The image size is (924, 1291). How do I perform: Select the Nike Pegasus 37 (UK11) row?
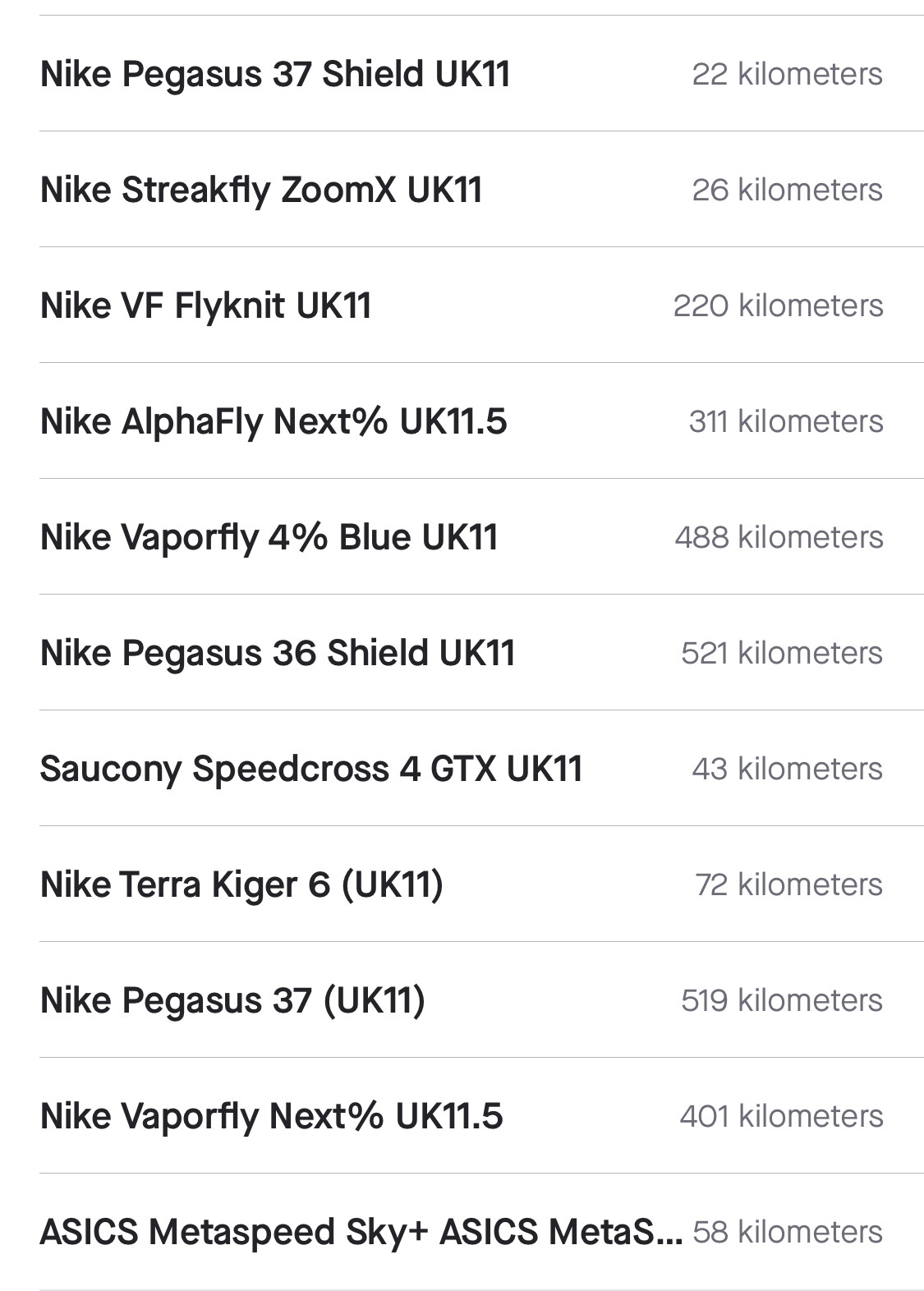[462, 1000]
